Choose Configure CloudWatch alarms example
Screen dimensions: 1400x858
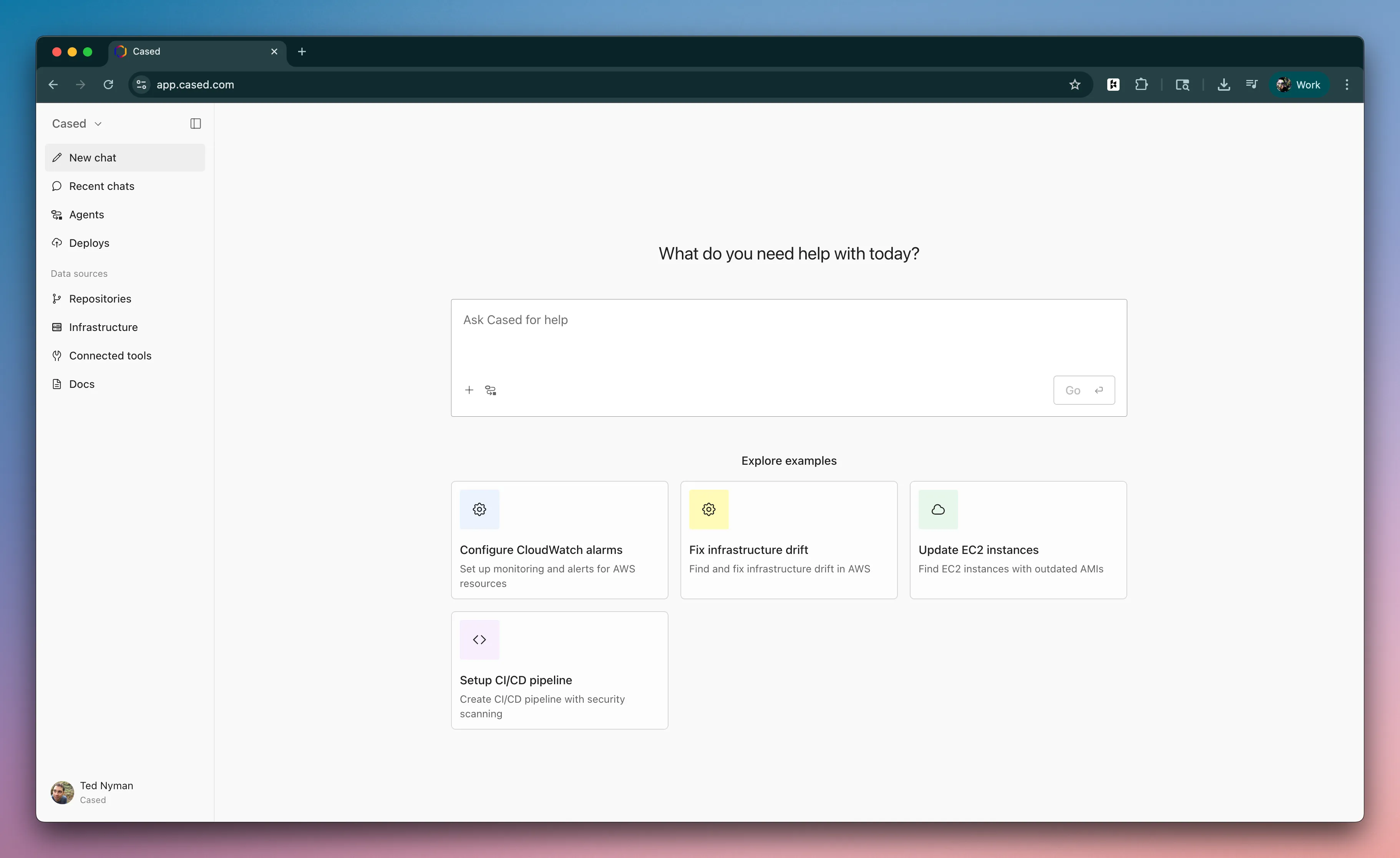559,540
